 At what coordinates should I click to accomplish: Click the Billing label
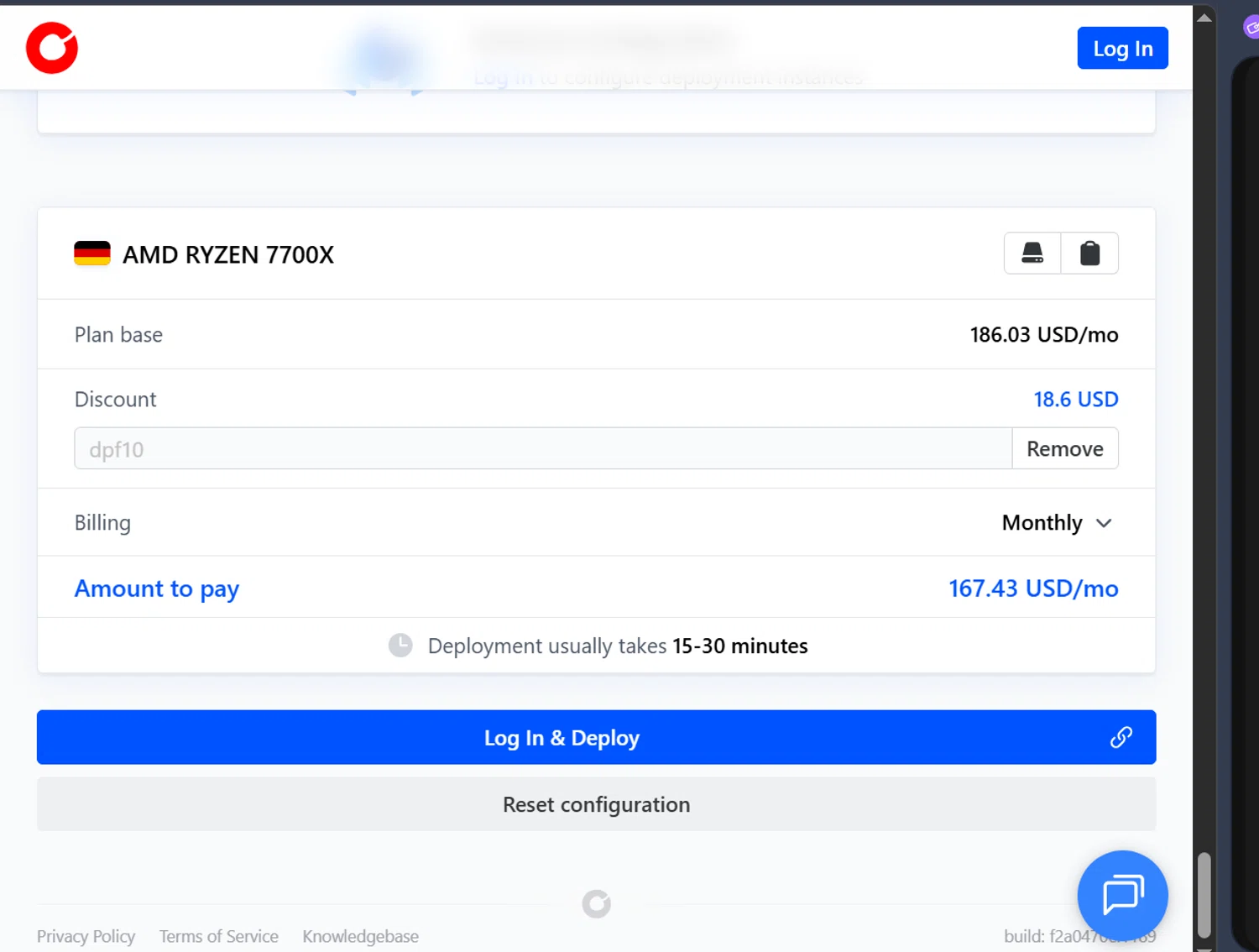(x=102, y=523)
